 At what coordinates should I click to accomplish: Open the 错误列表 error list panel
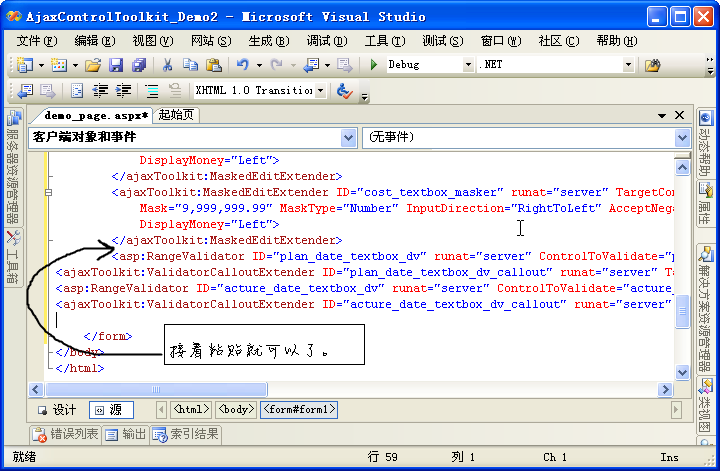click(x=66, y=435)
